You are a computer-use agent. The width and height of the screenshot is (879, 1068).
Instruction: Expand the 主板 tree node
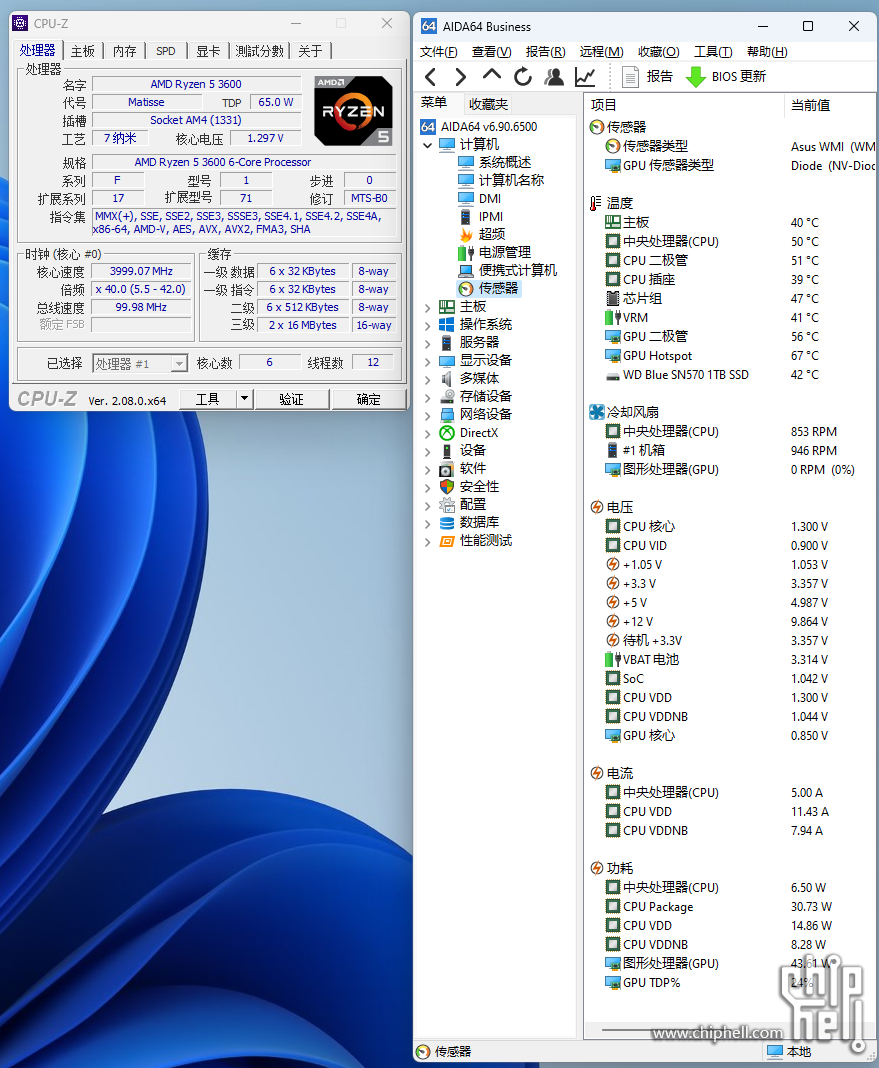tap(428, 307)
